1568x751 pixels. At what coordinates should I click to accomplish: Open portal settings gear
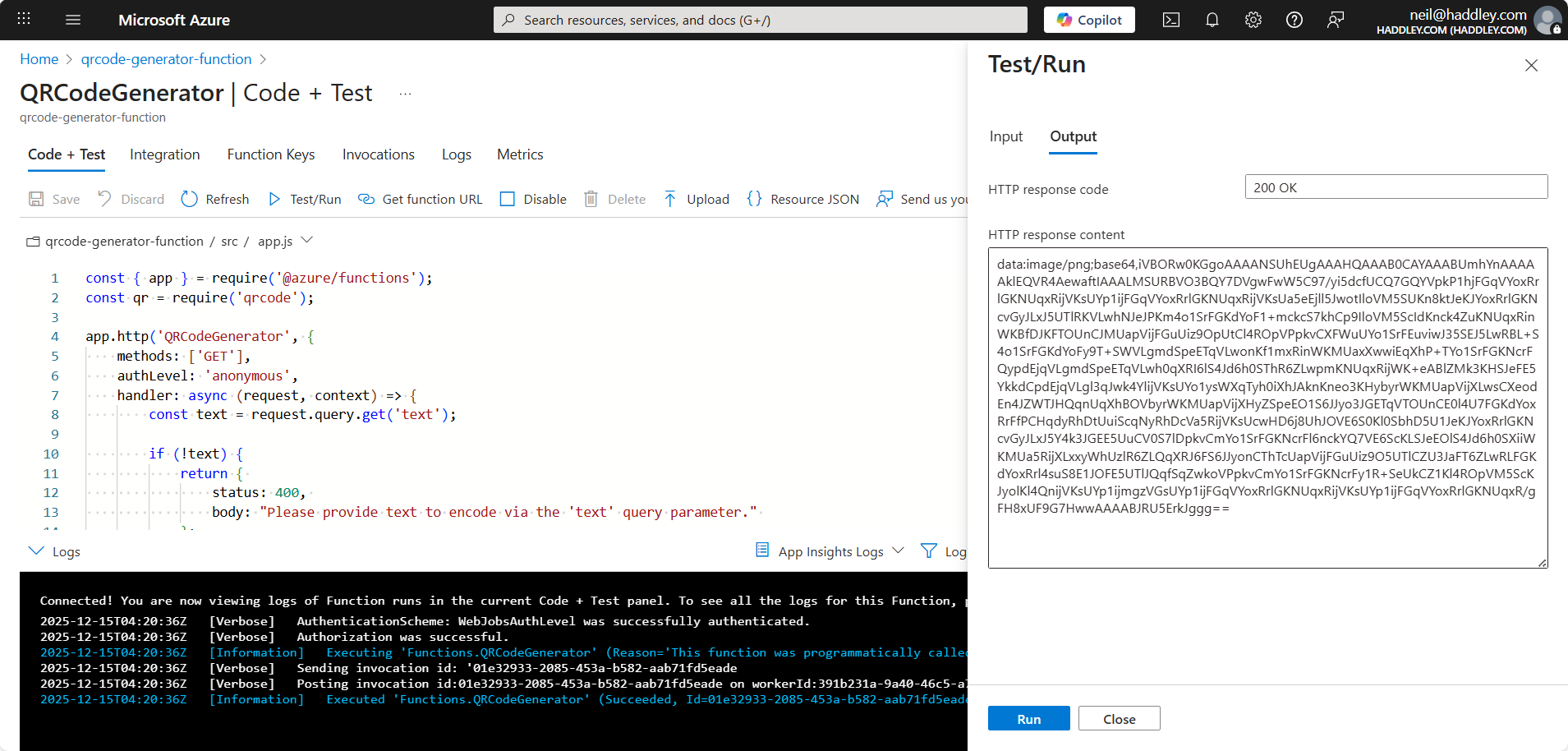pos(1253,20)
